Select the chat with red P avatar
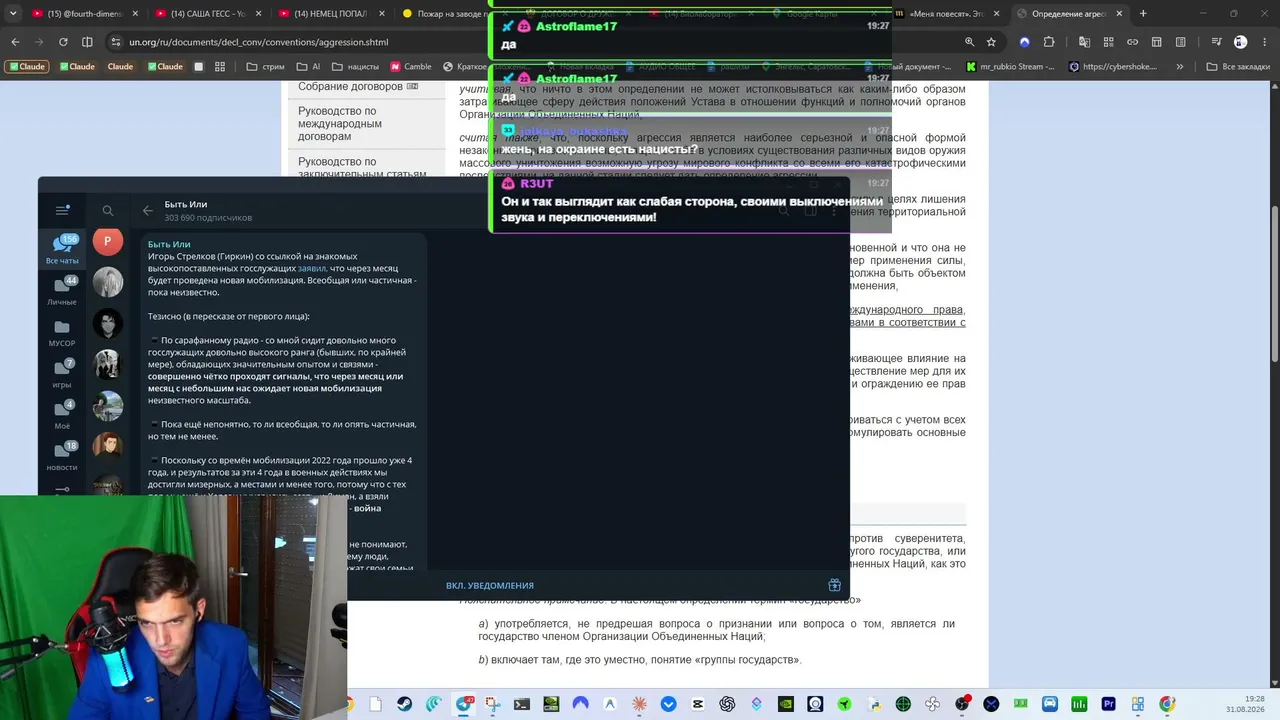Image resolution: width=1280 pixels, height=720 pixels. (x=108, y=241)
